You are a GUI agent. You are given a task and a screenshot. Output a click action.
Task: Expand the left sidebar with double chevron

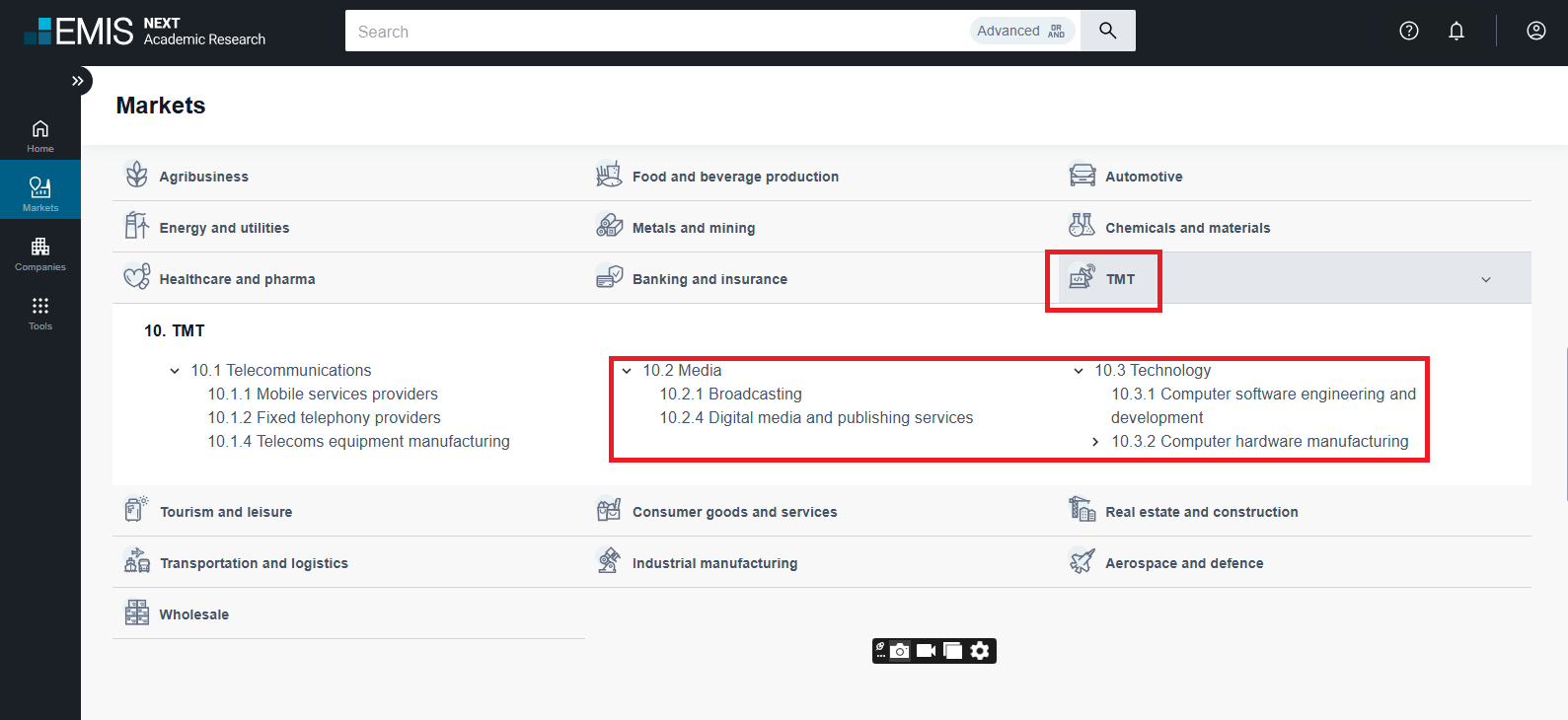pyautogui.click(x=77, y=81)
